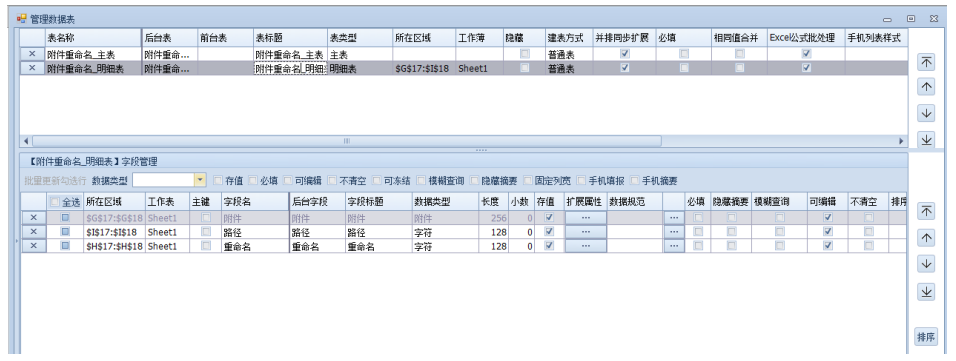Check the 全选 select-all checkbox
Screen dimensions: 956x361
tap(55, 202)
